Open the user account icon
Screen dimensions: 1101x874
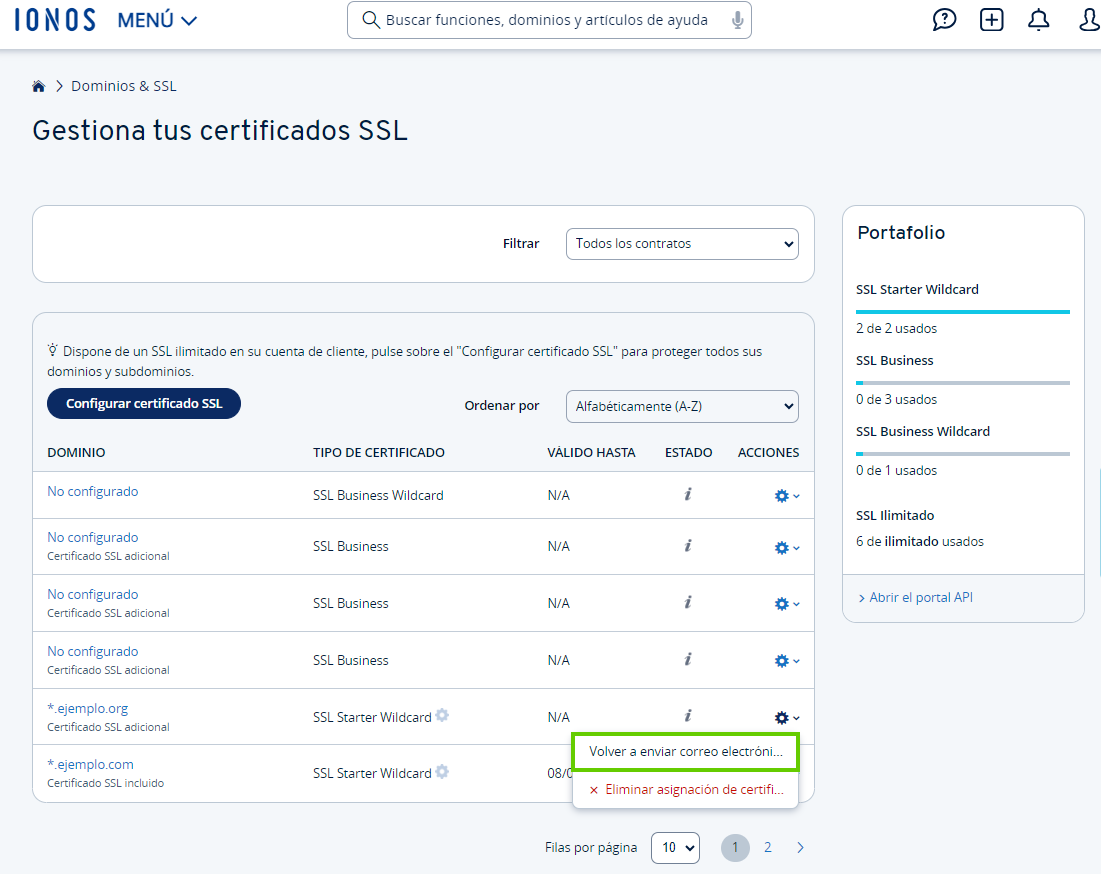click(x=1088, y=20)
